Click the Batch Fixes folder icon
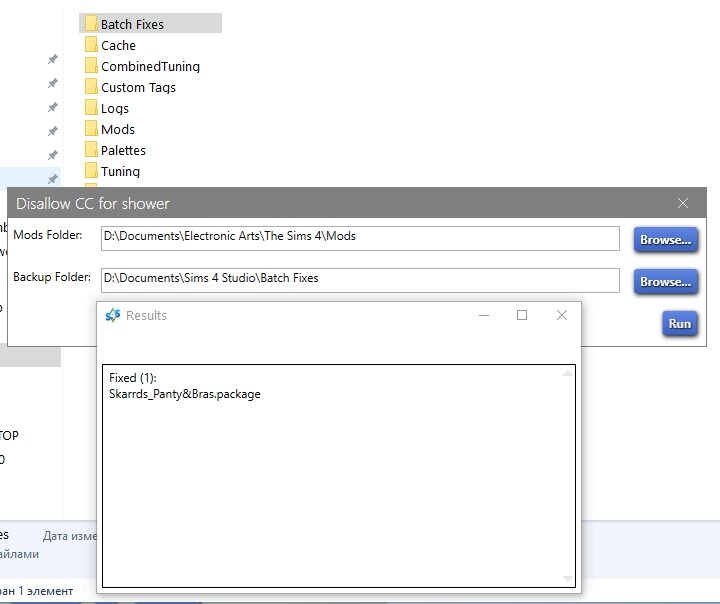 coord(91,23)
